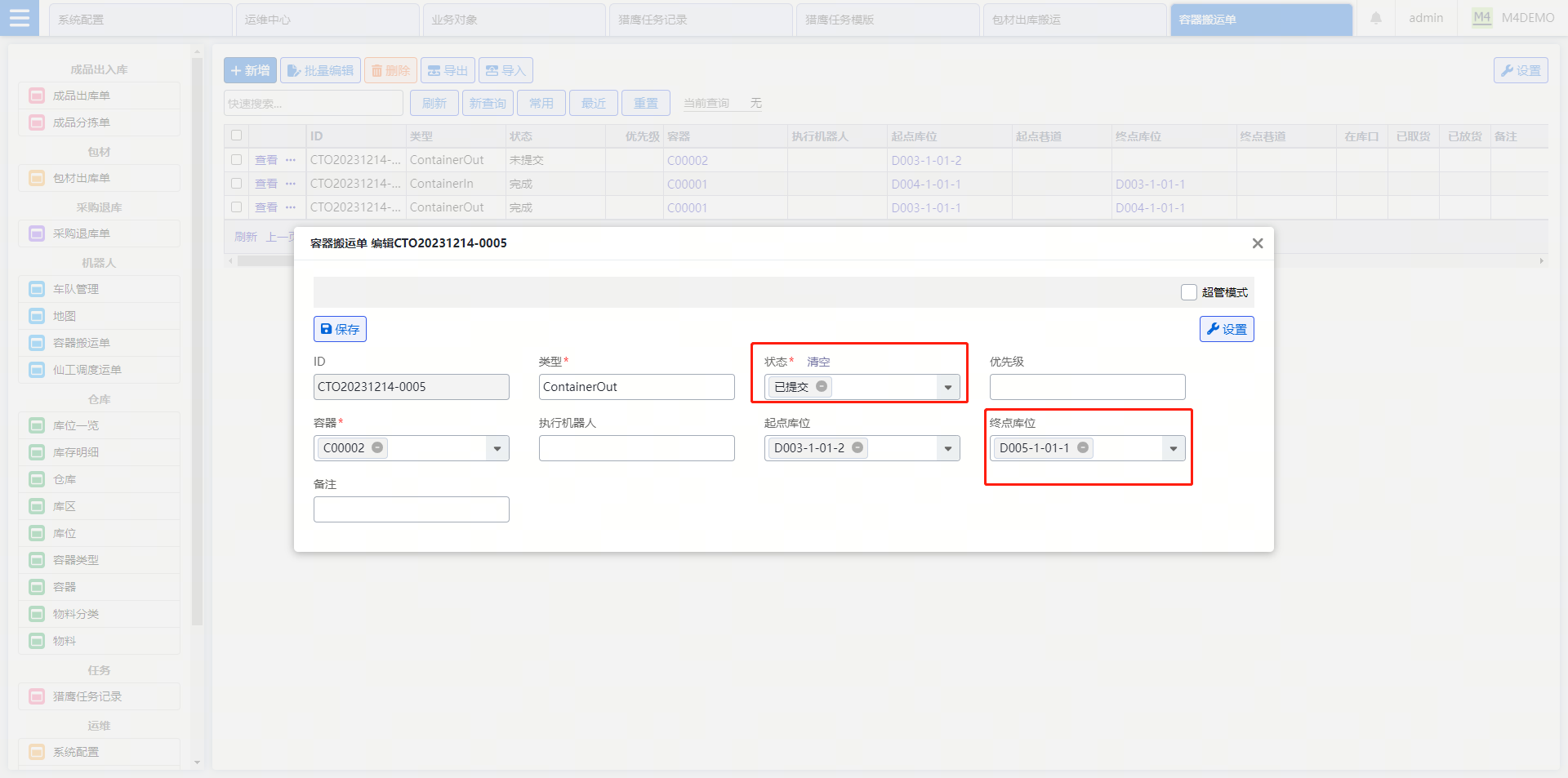Click the 保存 button
The width and height of the screenshot is (1568, 778).
tap(340, 329)
